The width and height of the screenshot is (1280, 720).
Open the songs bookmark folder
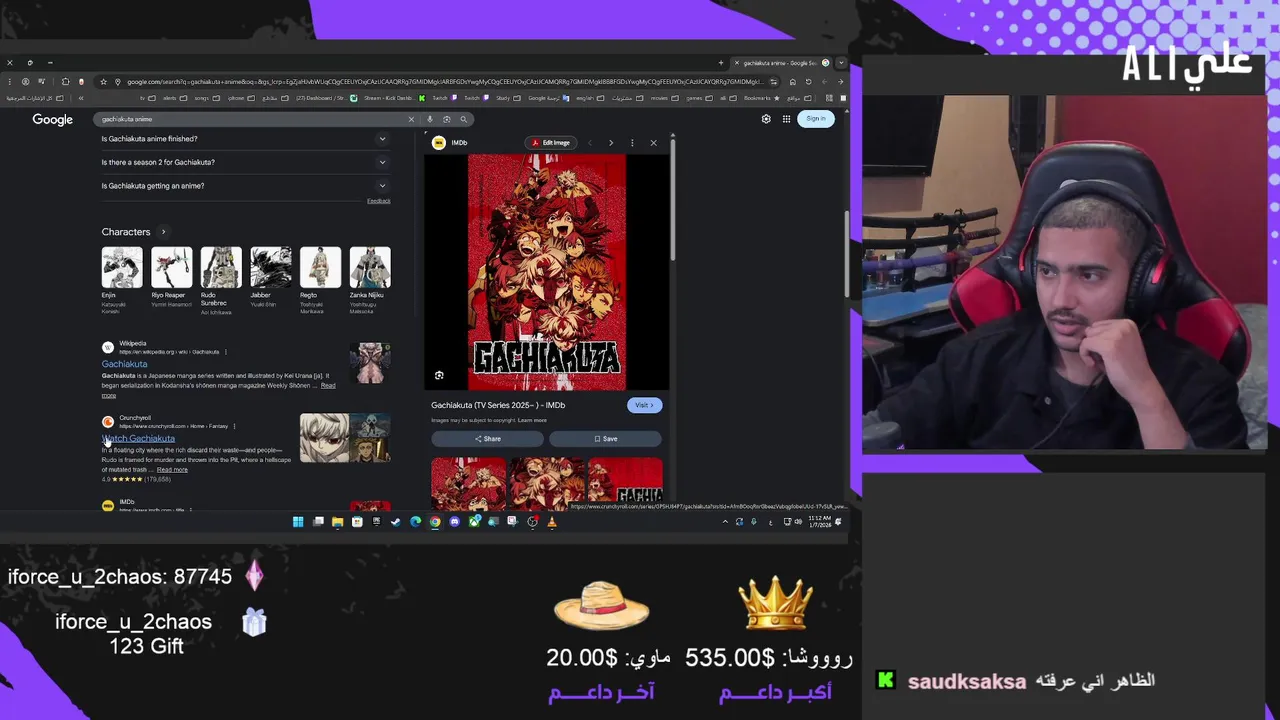[208, 98]
